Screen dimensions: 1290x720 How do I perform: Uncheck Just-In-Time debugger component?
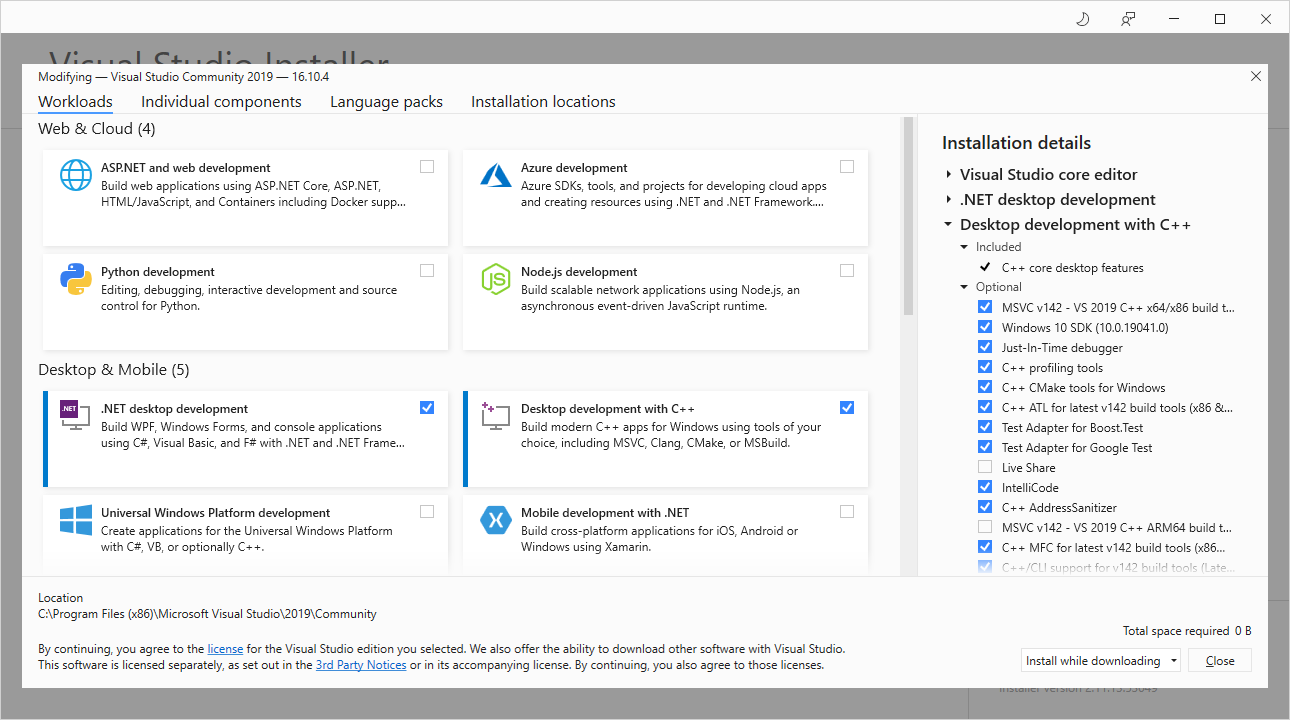pos(985,348)
